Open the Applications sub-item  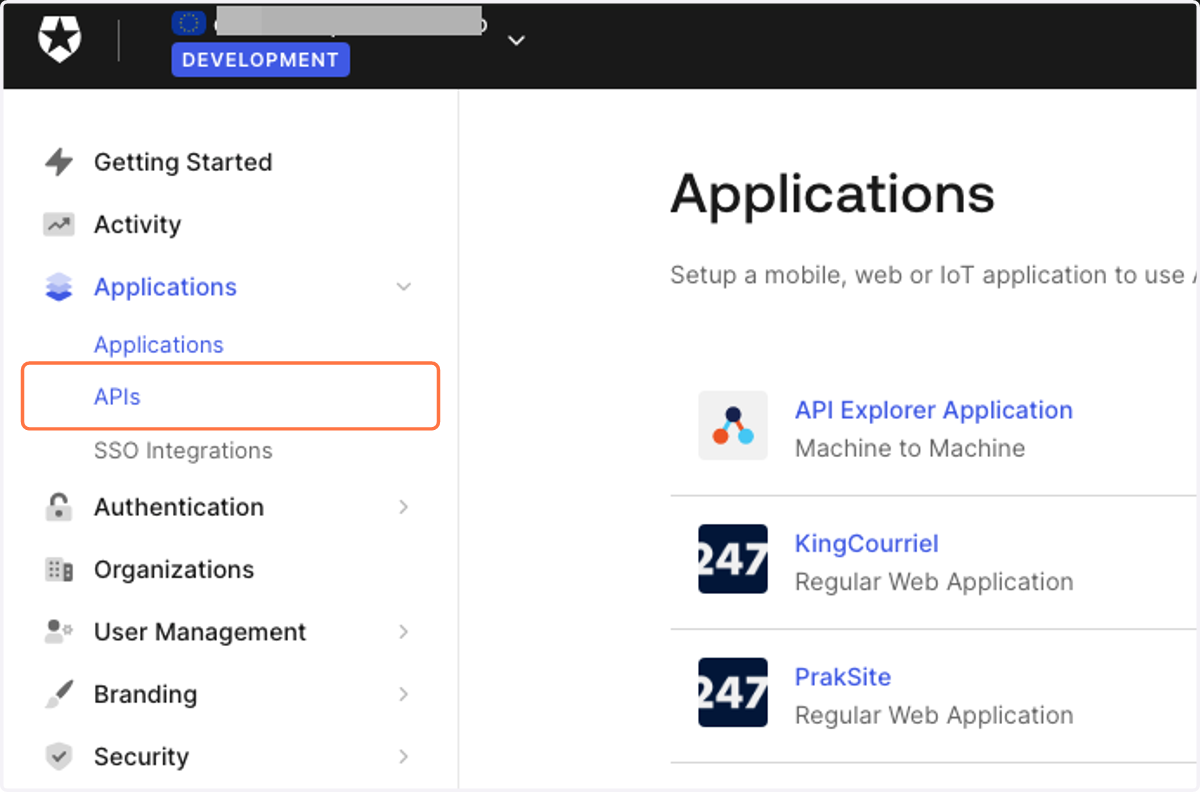click(x=159, y=344)
